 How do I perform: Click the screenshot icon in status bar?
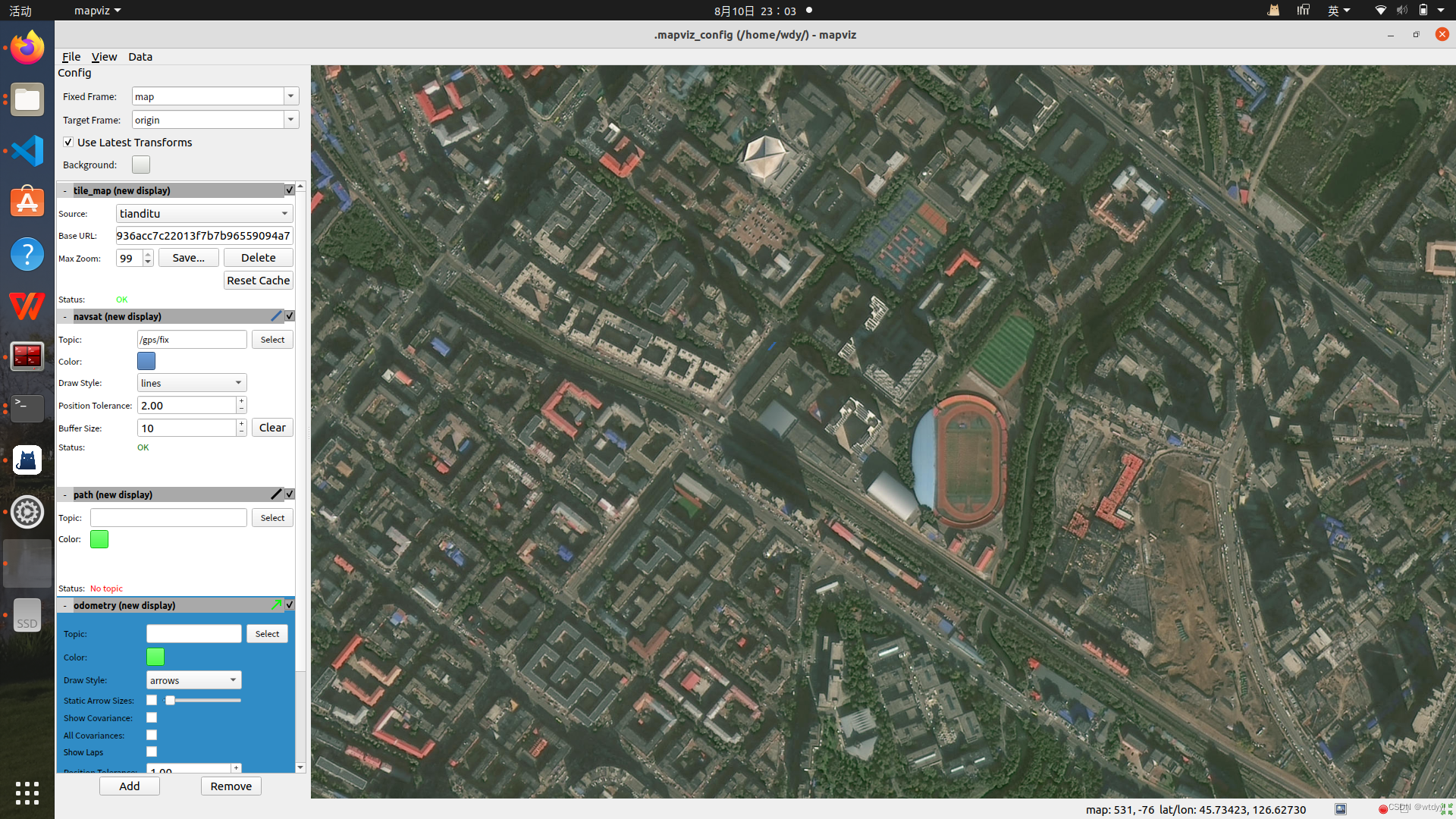click(x=1341, y=809)
